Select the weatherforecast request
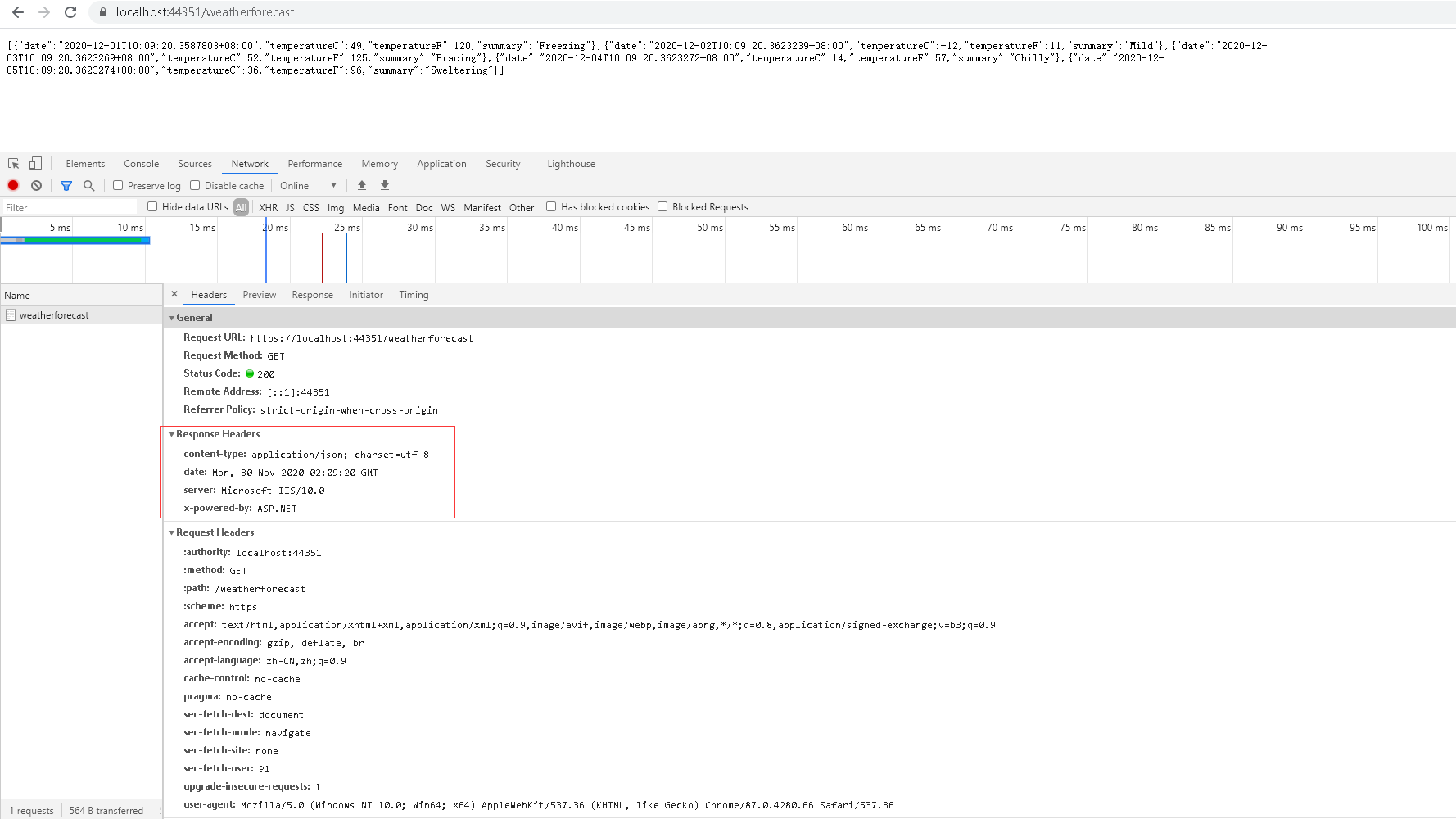Image resolution: width=1456 pixels, height=819 pixels. click(x=54, y=314)
